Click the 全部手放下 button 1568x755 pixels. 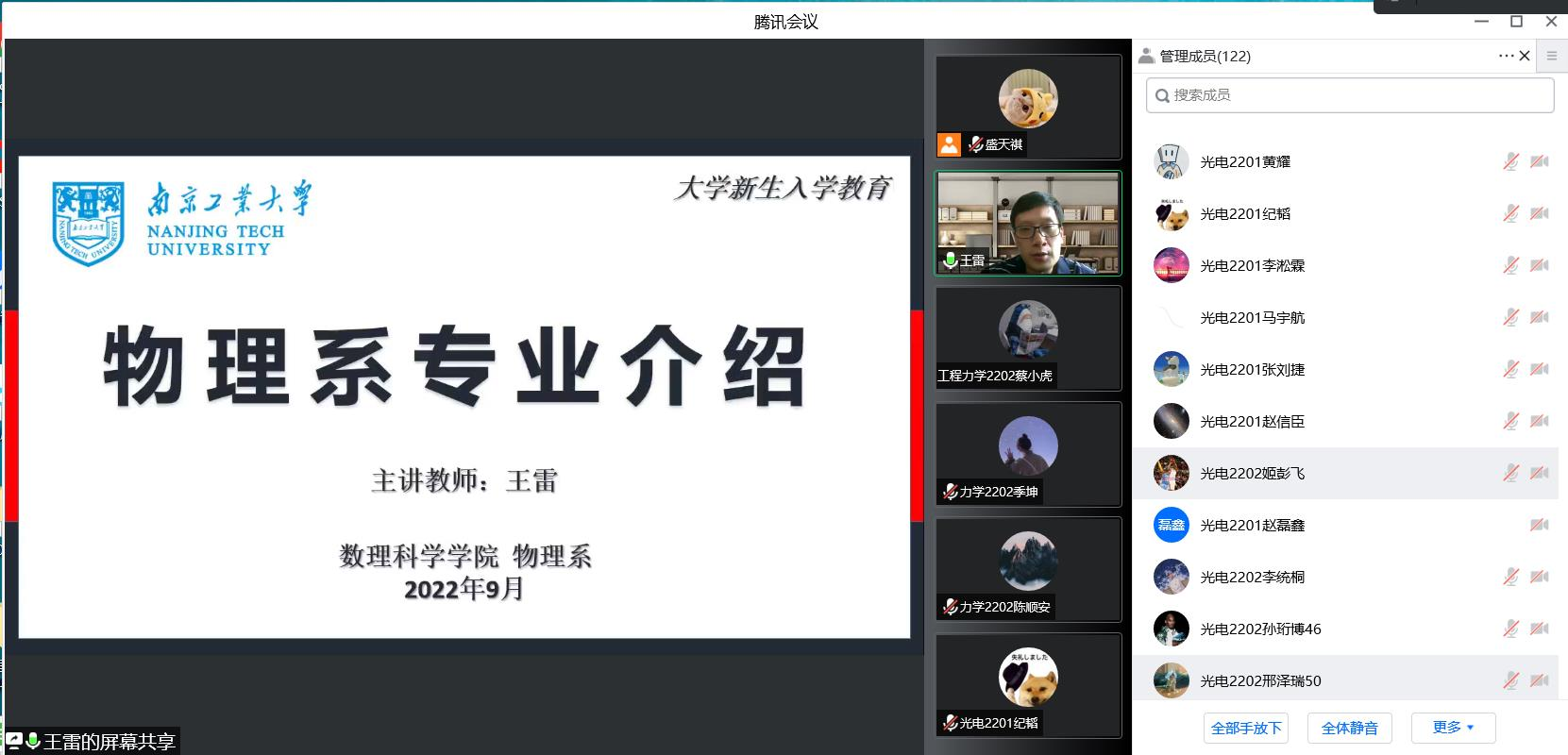(1246, 728)
